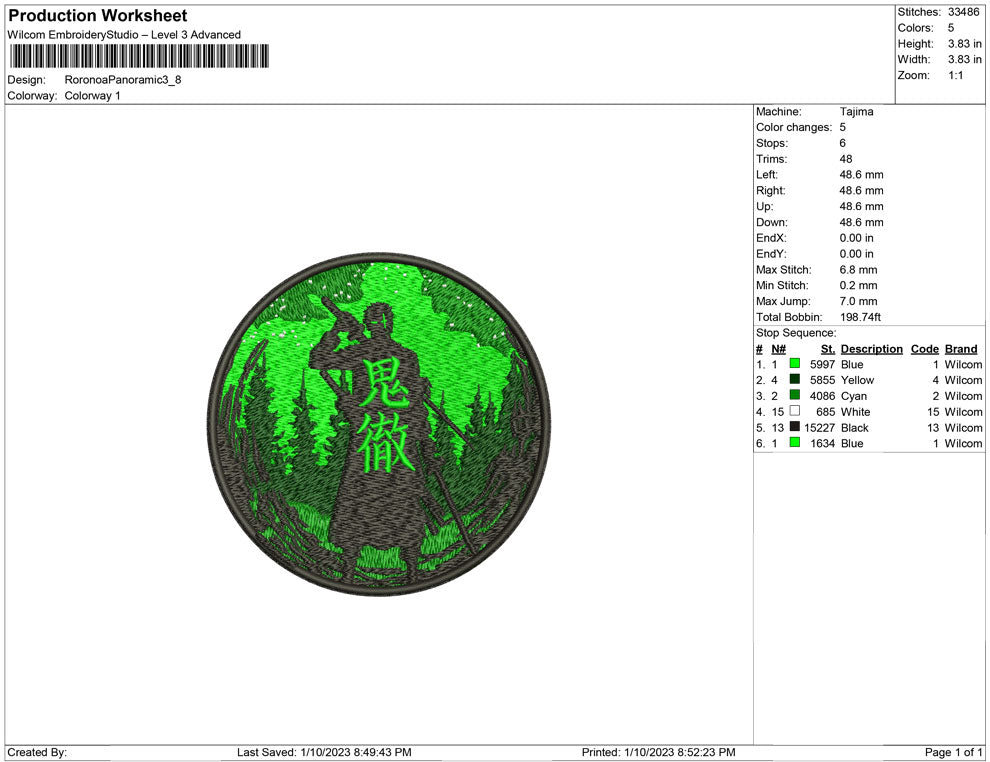Screen dimensions: 990x762
Task: Click stitch count '5997' in stop 1
Action: [x=823, y=364]
